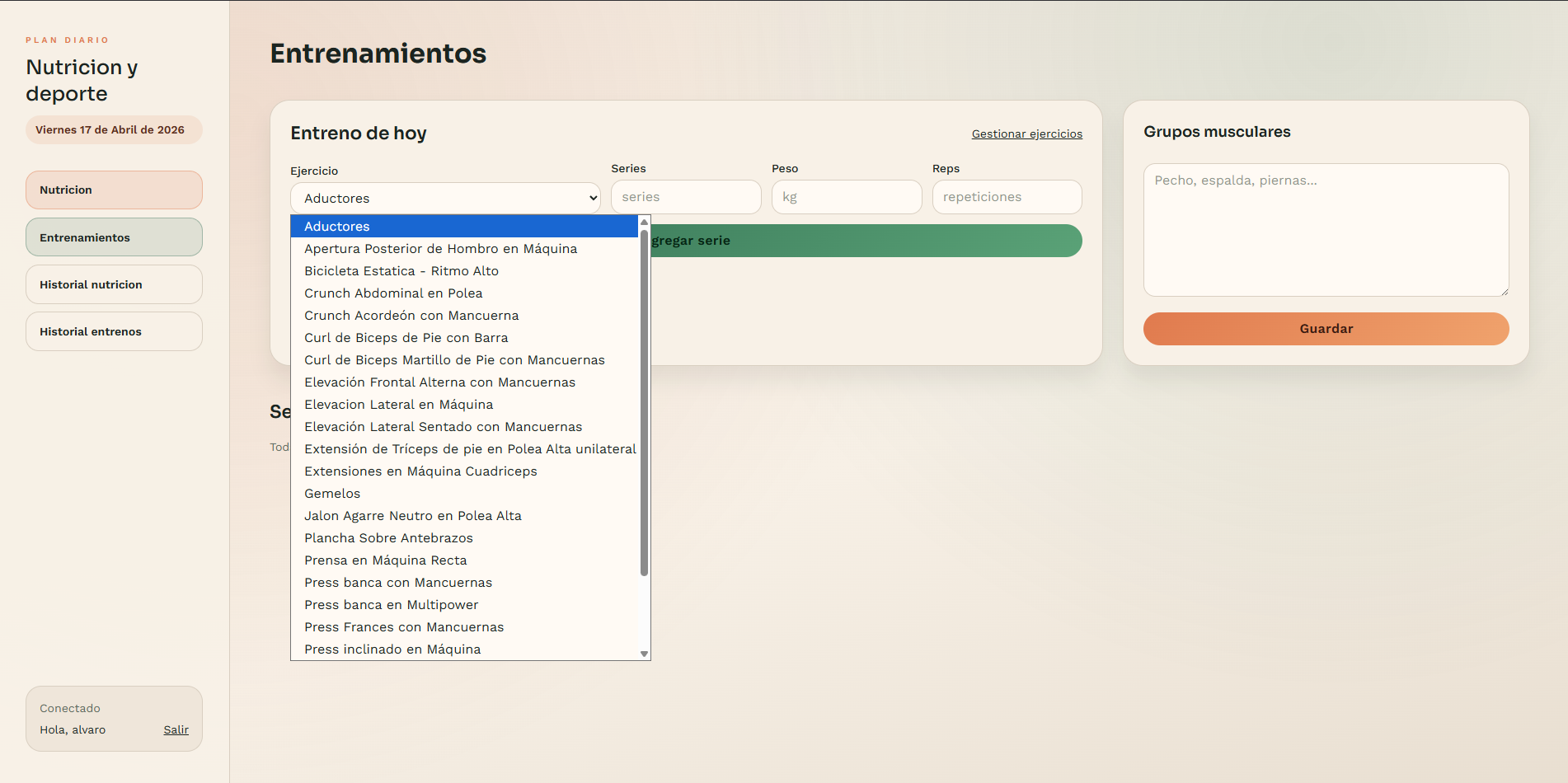Focus the Series input field
This screenshot has width=1568, height=783.
click(685, 197)
